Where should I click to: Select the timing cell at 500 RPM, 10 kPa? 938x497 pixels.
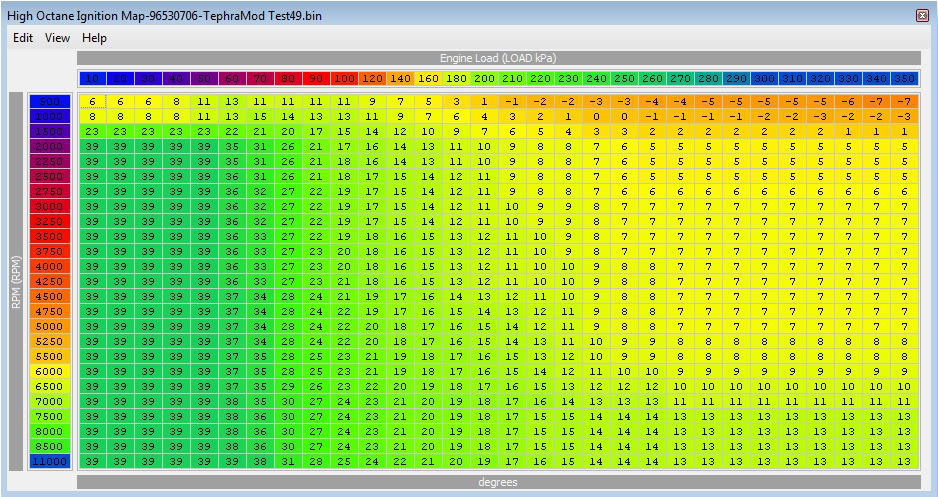(x=92, y=101)
